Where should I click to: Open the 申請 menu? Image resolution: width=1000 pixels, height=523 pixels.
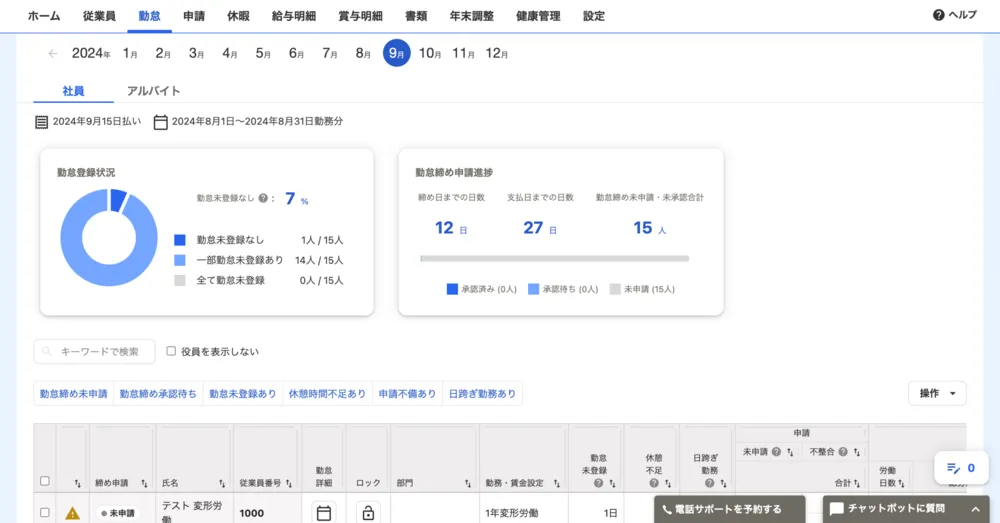point(194,16)
